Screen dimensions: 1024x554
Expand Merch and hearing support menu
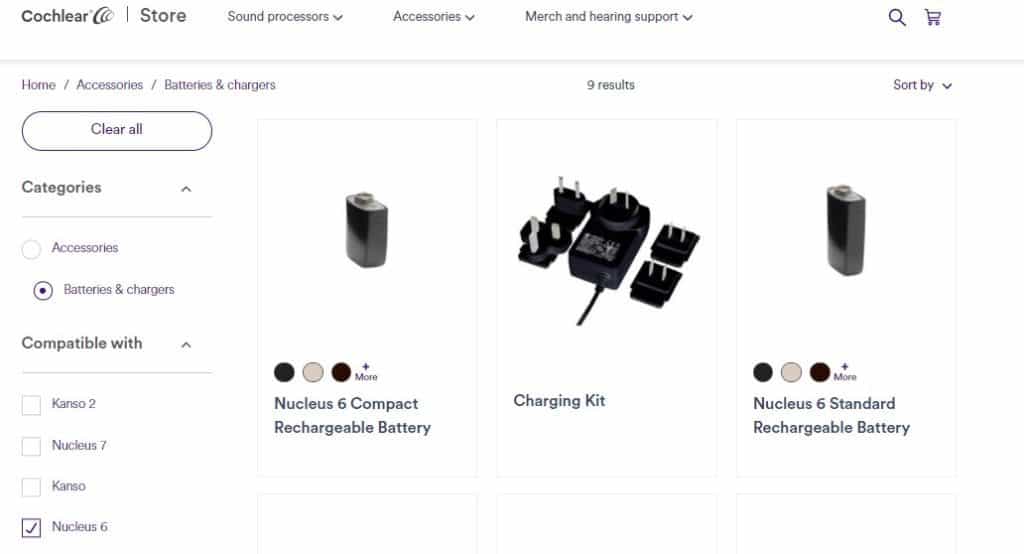(609, 17)
